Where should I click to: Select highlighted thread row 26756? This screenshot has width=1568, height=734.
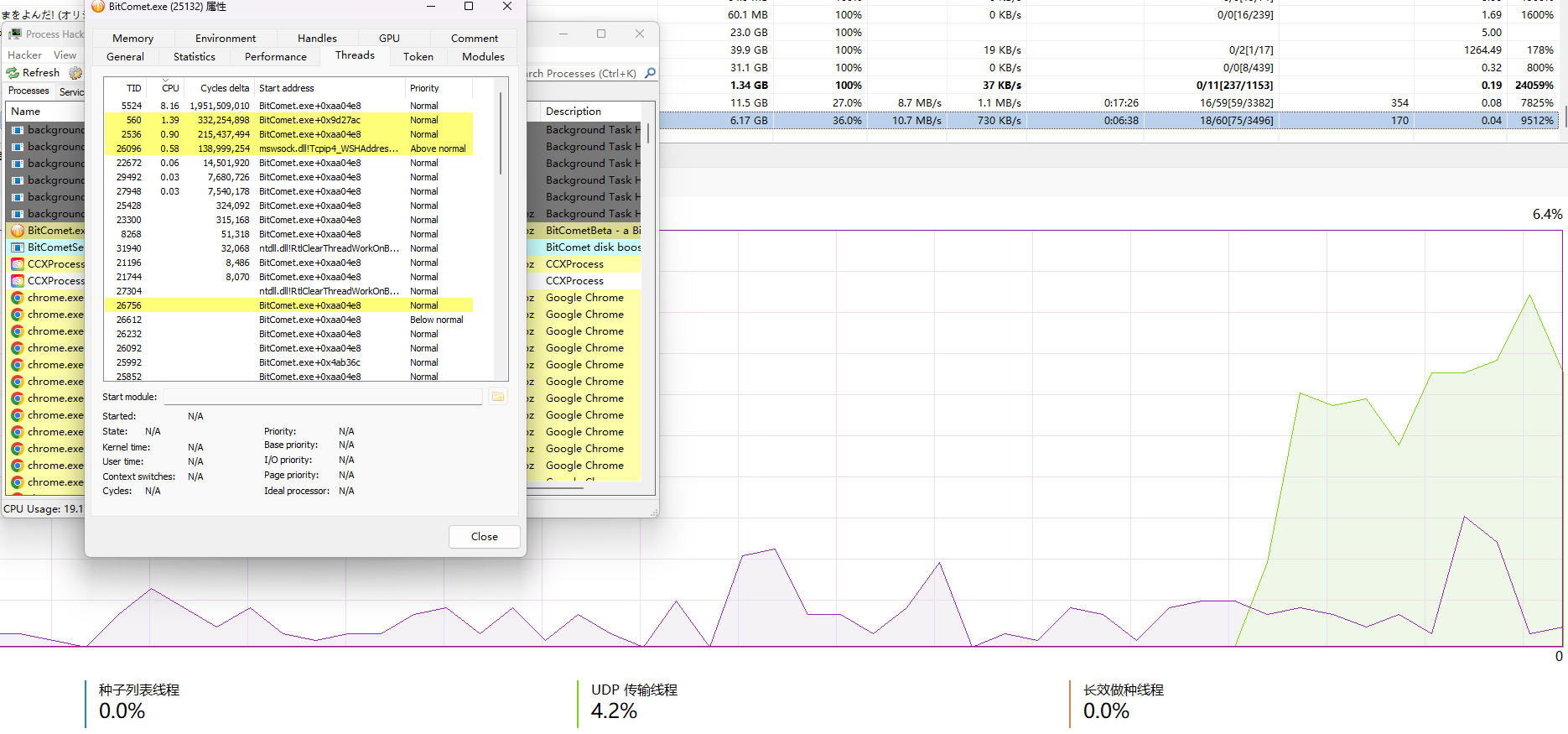click(288, 305)
